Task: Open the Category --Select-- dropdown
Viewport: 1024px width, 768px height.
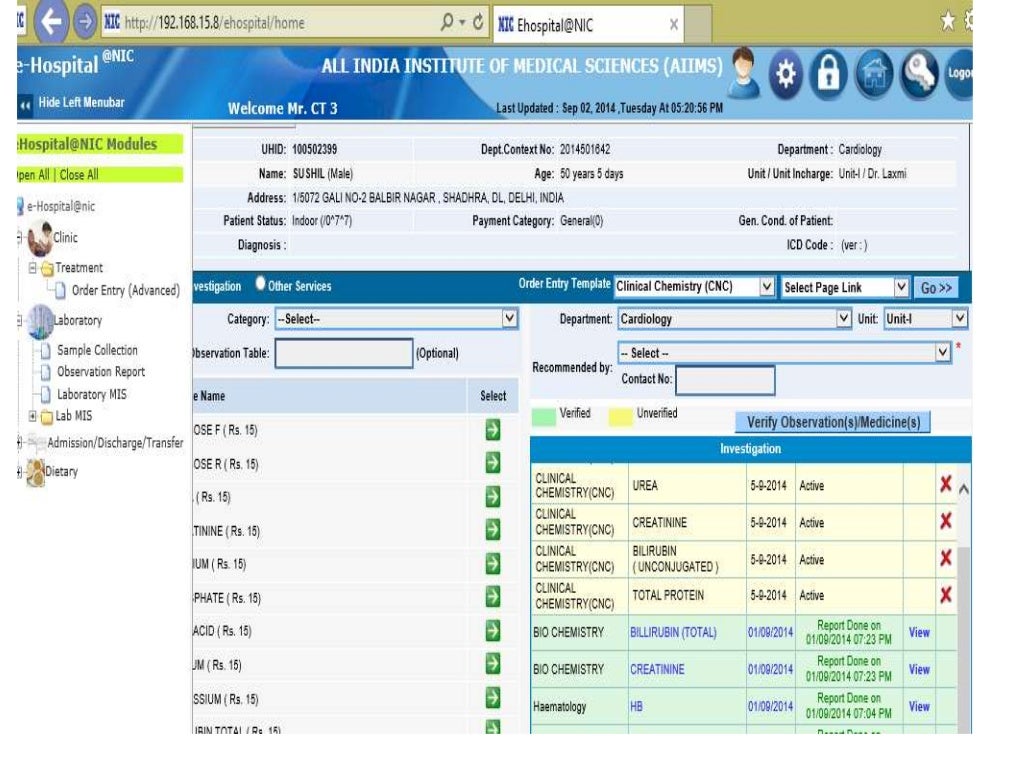Action: (x=396, y=319)
